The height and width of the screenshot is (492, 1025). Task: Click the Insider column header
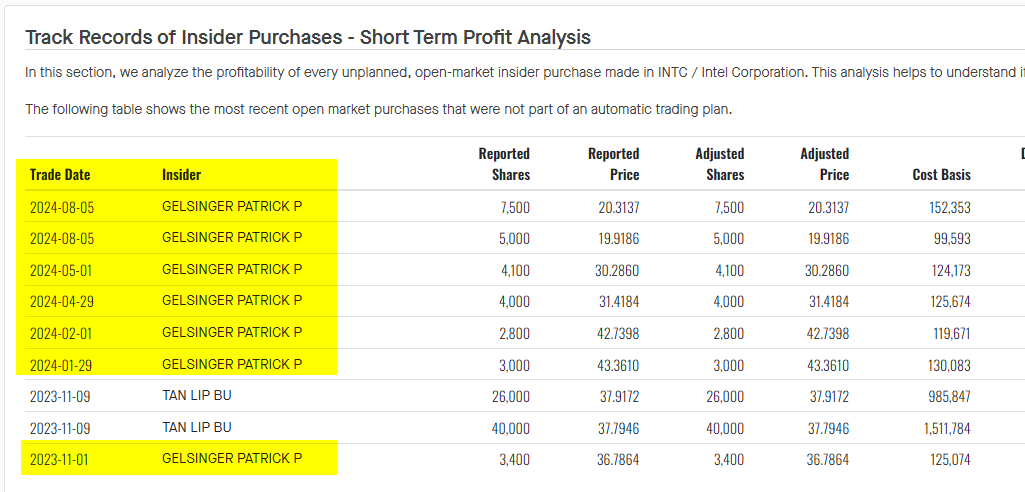coord(181,175)
